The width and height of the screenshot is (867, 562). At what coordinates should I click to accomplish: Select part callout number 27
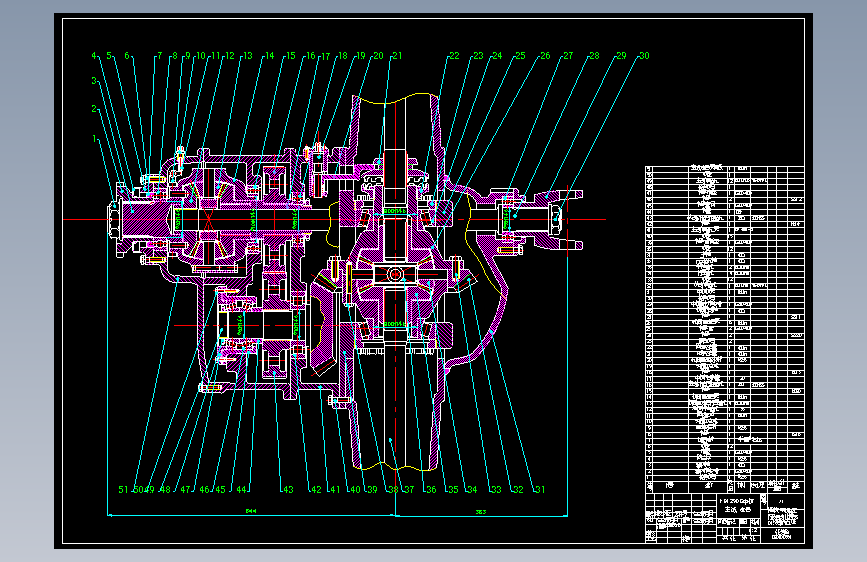pyautogui.click(x=568, y=56)
